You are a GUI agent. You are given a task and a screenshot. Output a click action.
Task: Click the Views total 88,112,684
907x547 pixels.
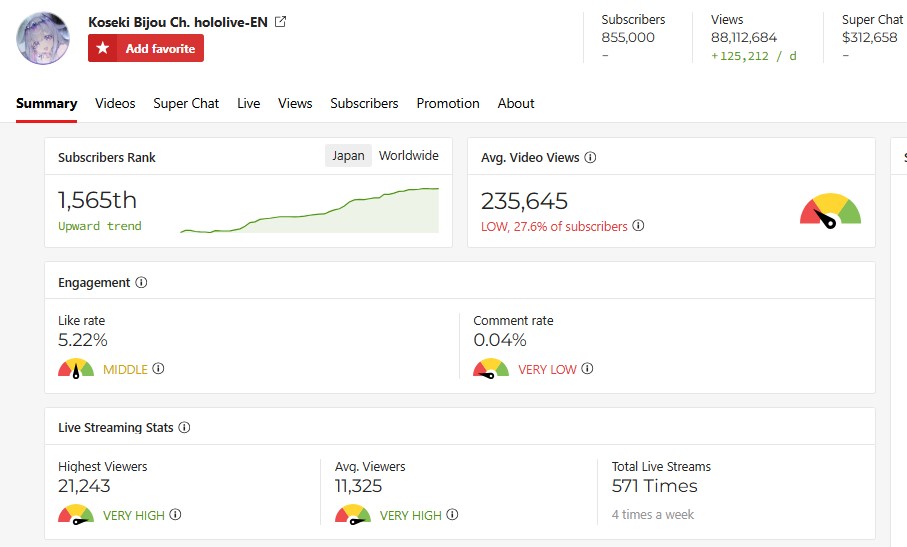pyautogui.click(x=744, y=38)
